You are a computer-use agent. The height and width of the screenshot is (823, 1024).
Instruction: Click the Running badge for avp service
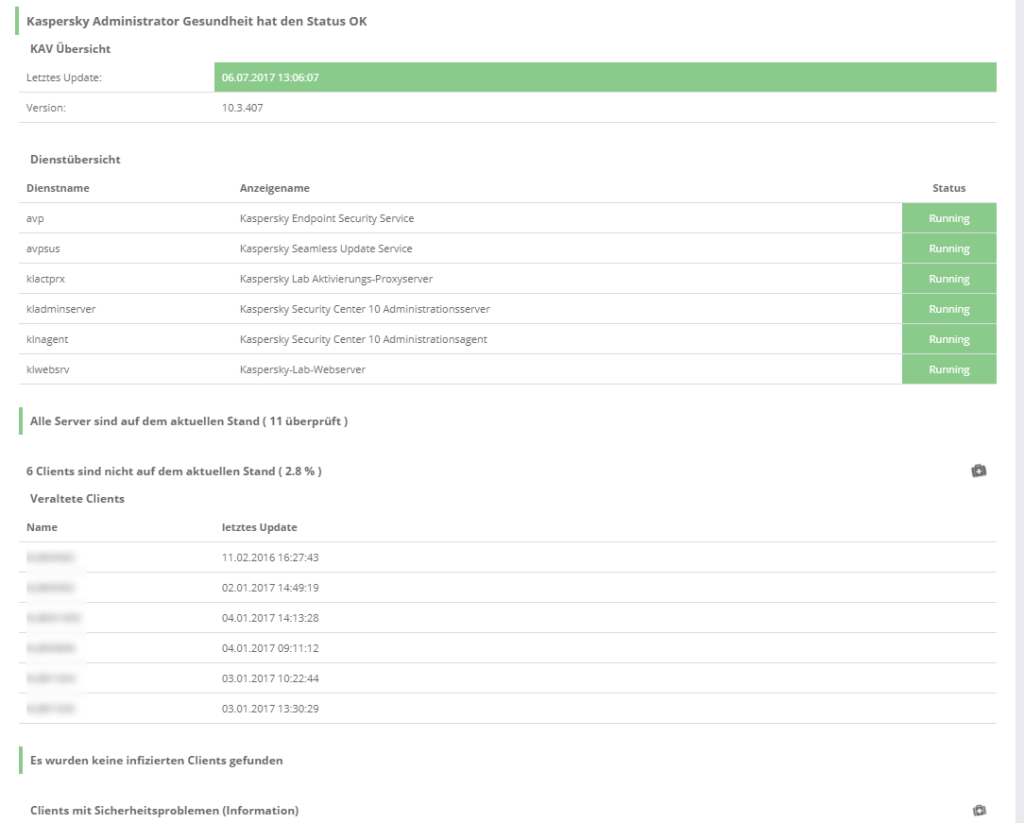point(948,218)
